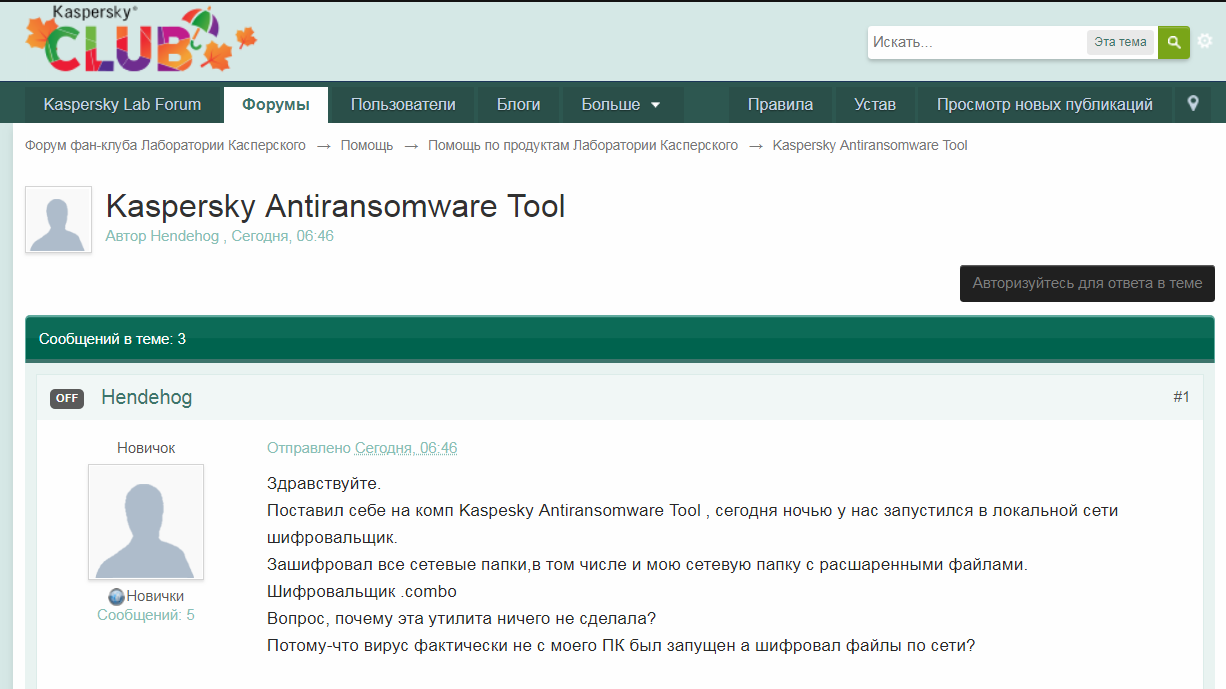Click the greeting 'Здравствуйте.'

[325, 484]
